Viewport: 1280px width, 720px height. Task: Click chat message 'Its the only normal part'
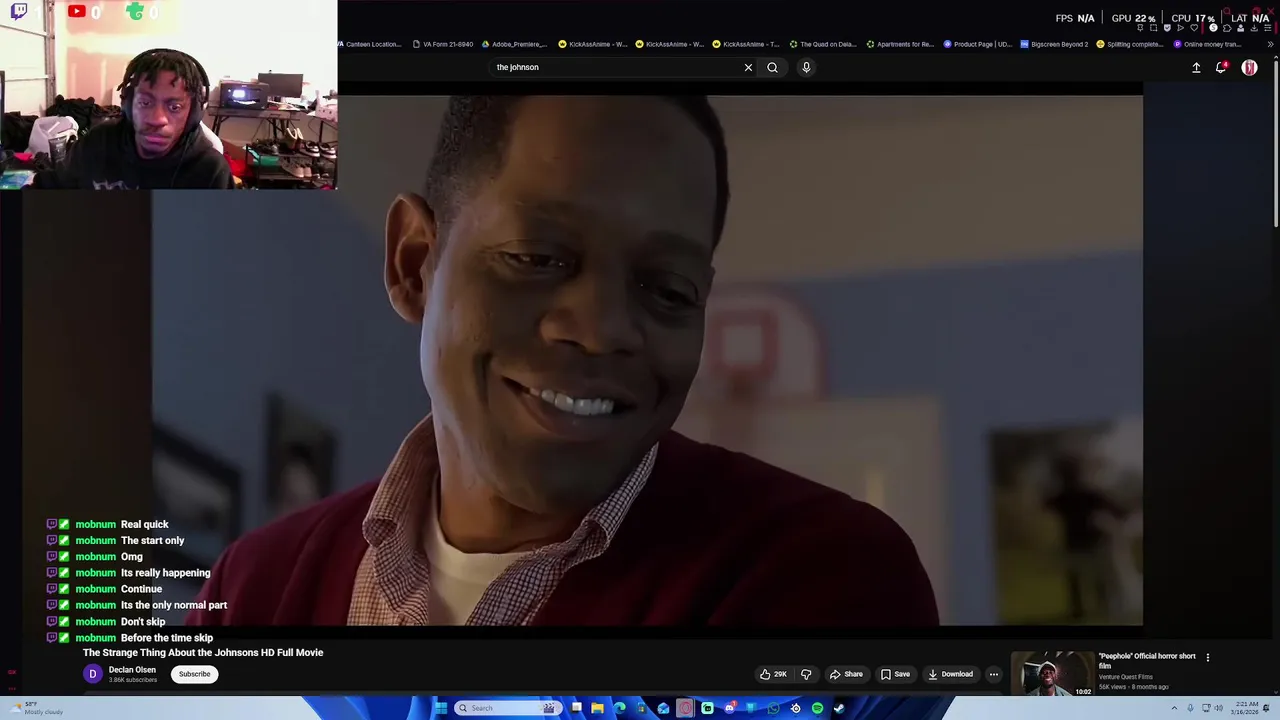174,605
